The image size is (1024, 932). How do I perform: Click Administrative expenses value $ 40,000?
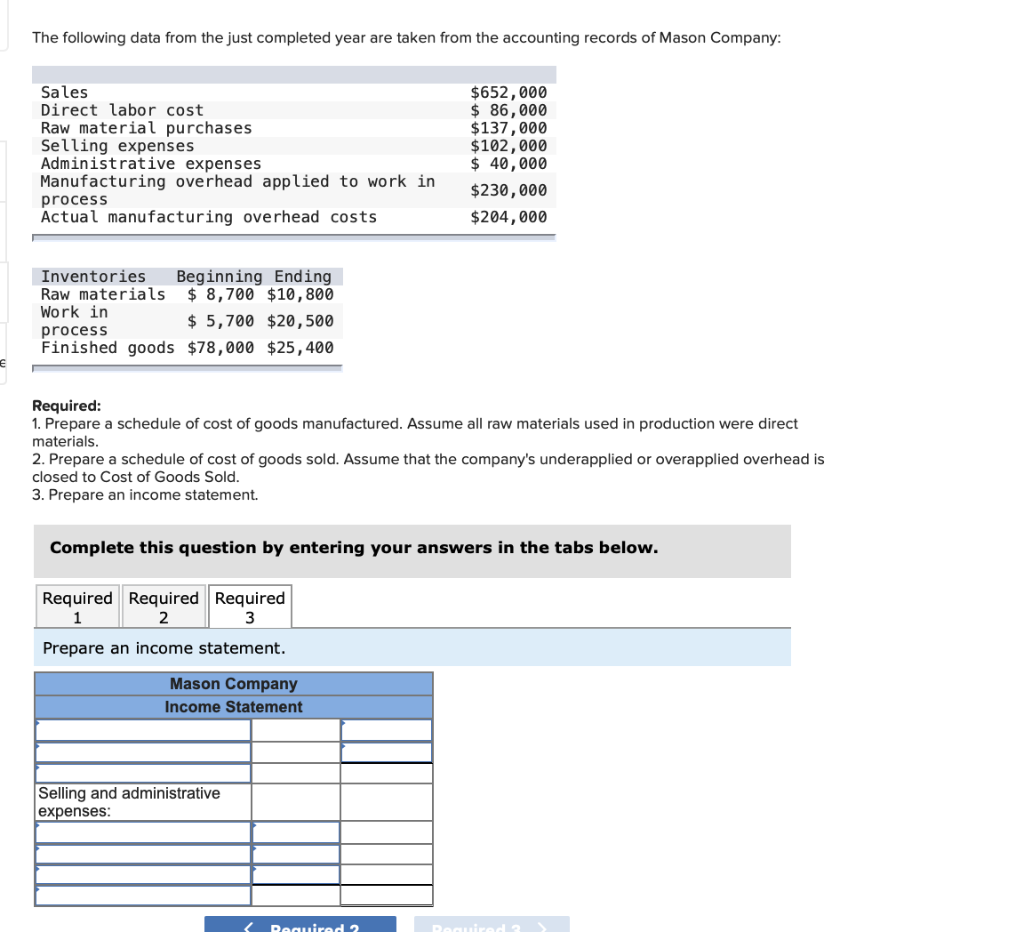[x=509, y=163]
